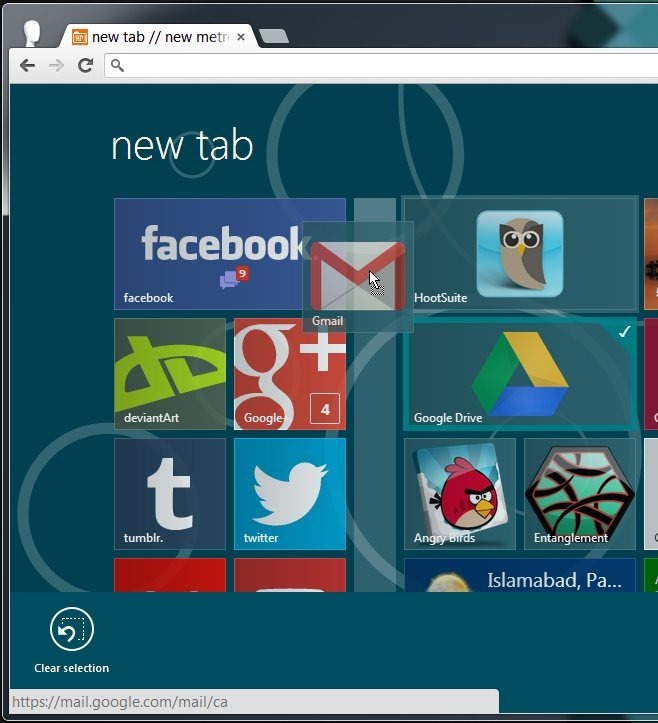
Task: Open the tumblr. tile
Action: [170, 494]
